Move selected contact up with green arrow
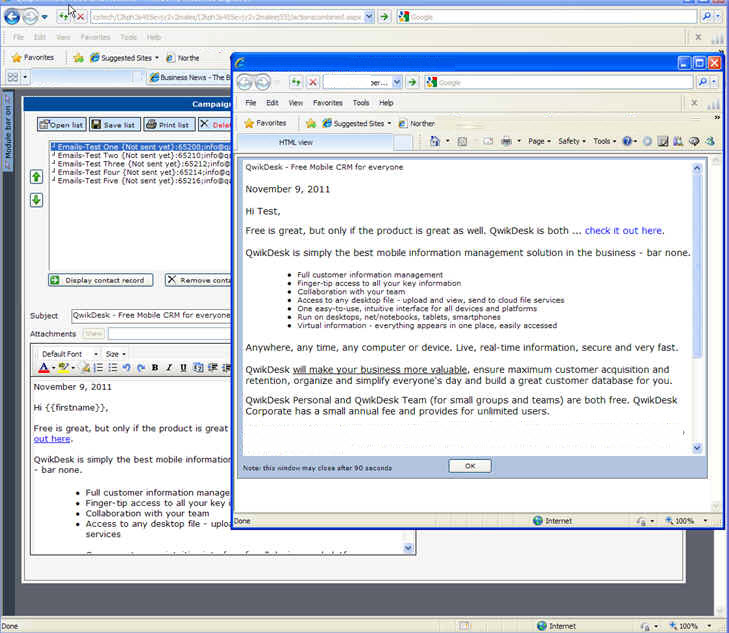Screen dimensions: 729x633 pos(36,177)
